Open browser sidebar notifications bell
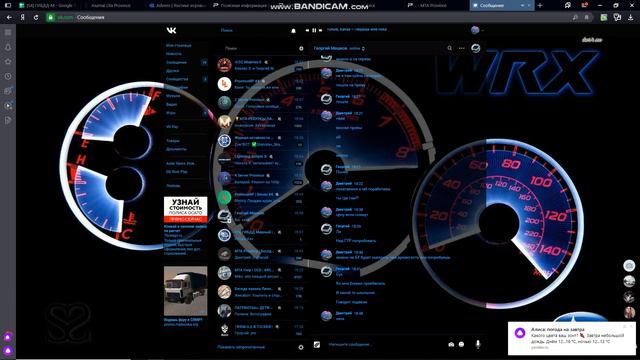This screenshot has width=640, height=360. (x=8, y=47)
